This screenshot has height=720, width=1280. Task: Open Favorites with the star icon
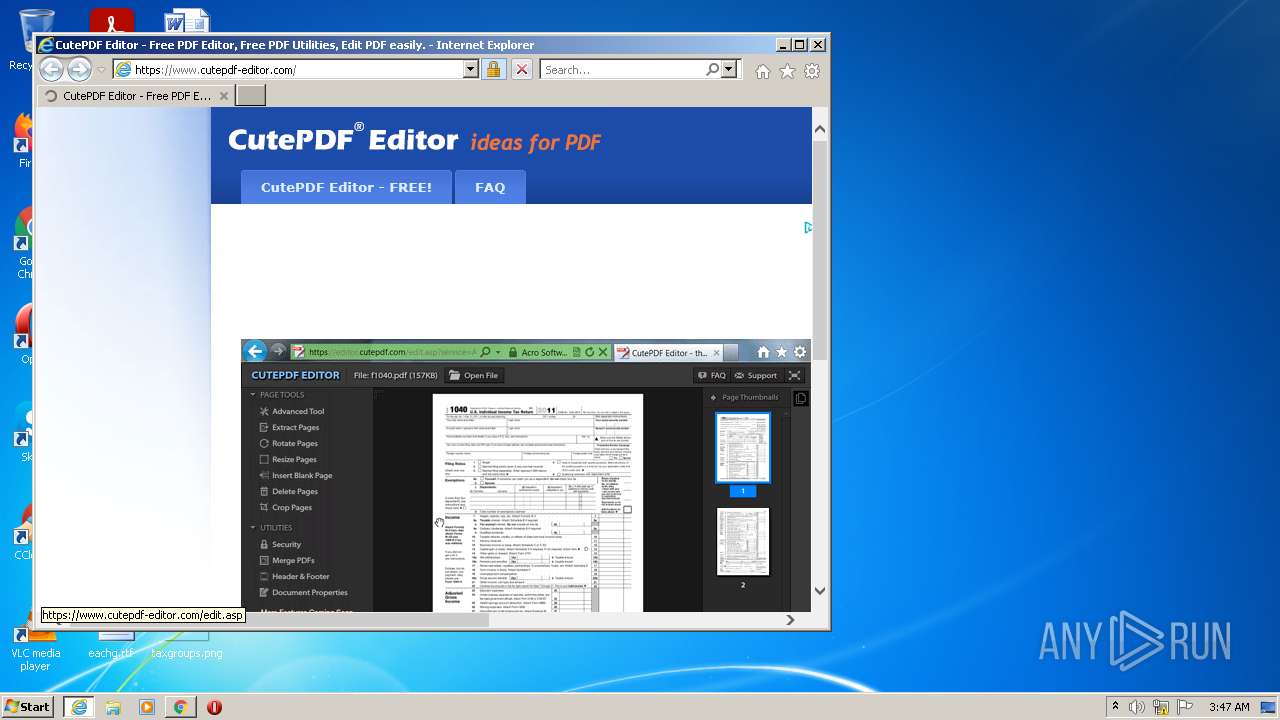click(787, 71)
